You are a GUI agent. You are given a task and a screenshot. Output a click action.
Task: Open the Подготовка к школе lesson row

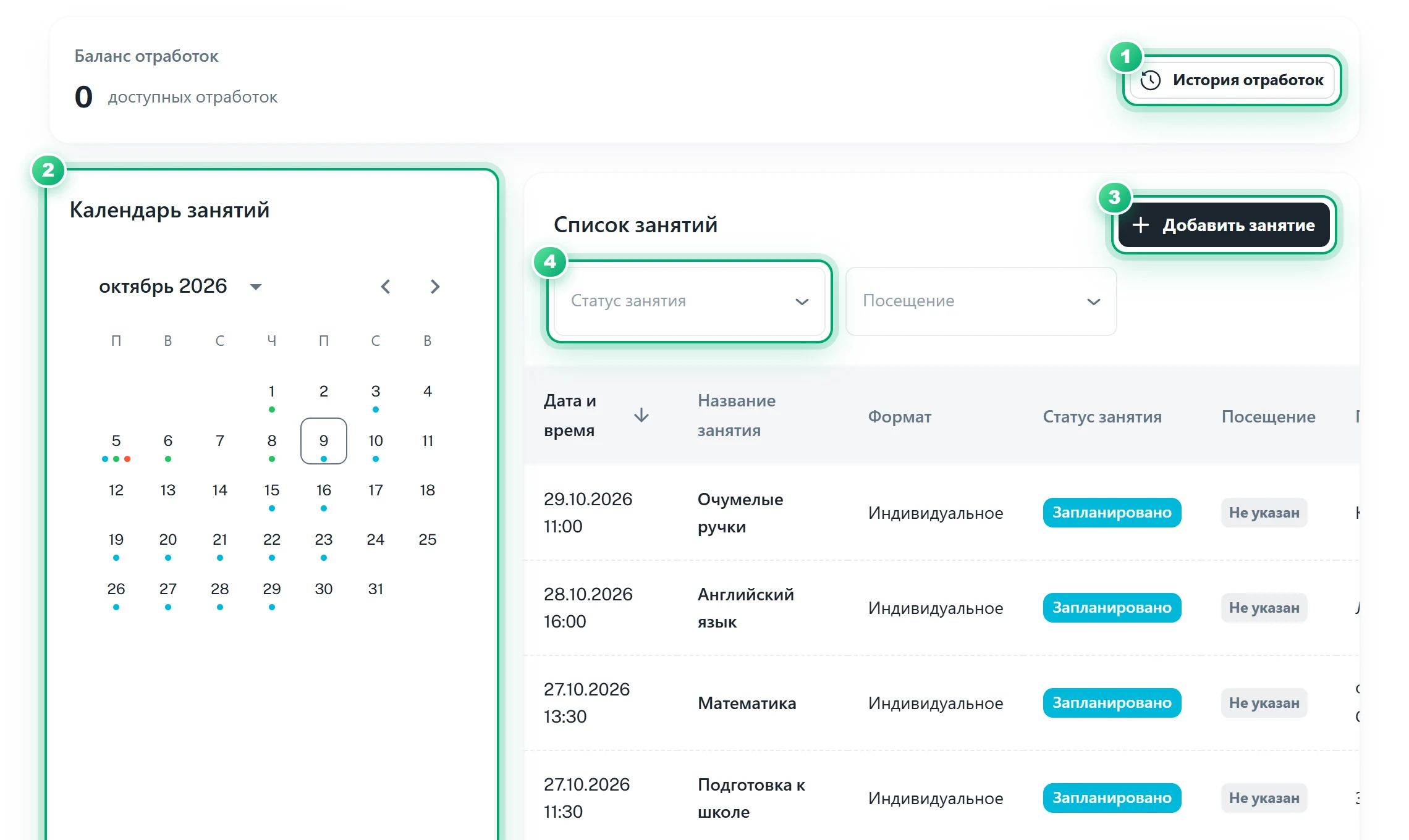click(942, 797)
